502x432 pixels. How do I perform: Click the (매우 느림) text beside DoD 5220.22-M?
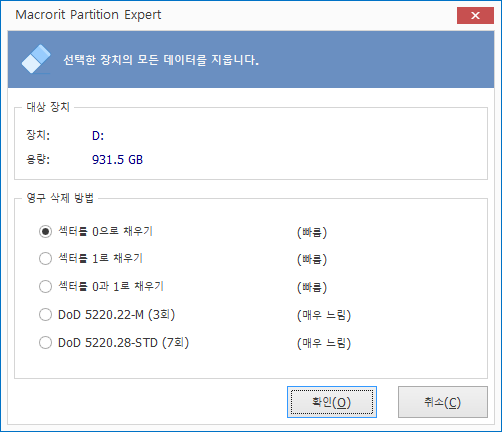pos(324,315)
